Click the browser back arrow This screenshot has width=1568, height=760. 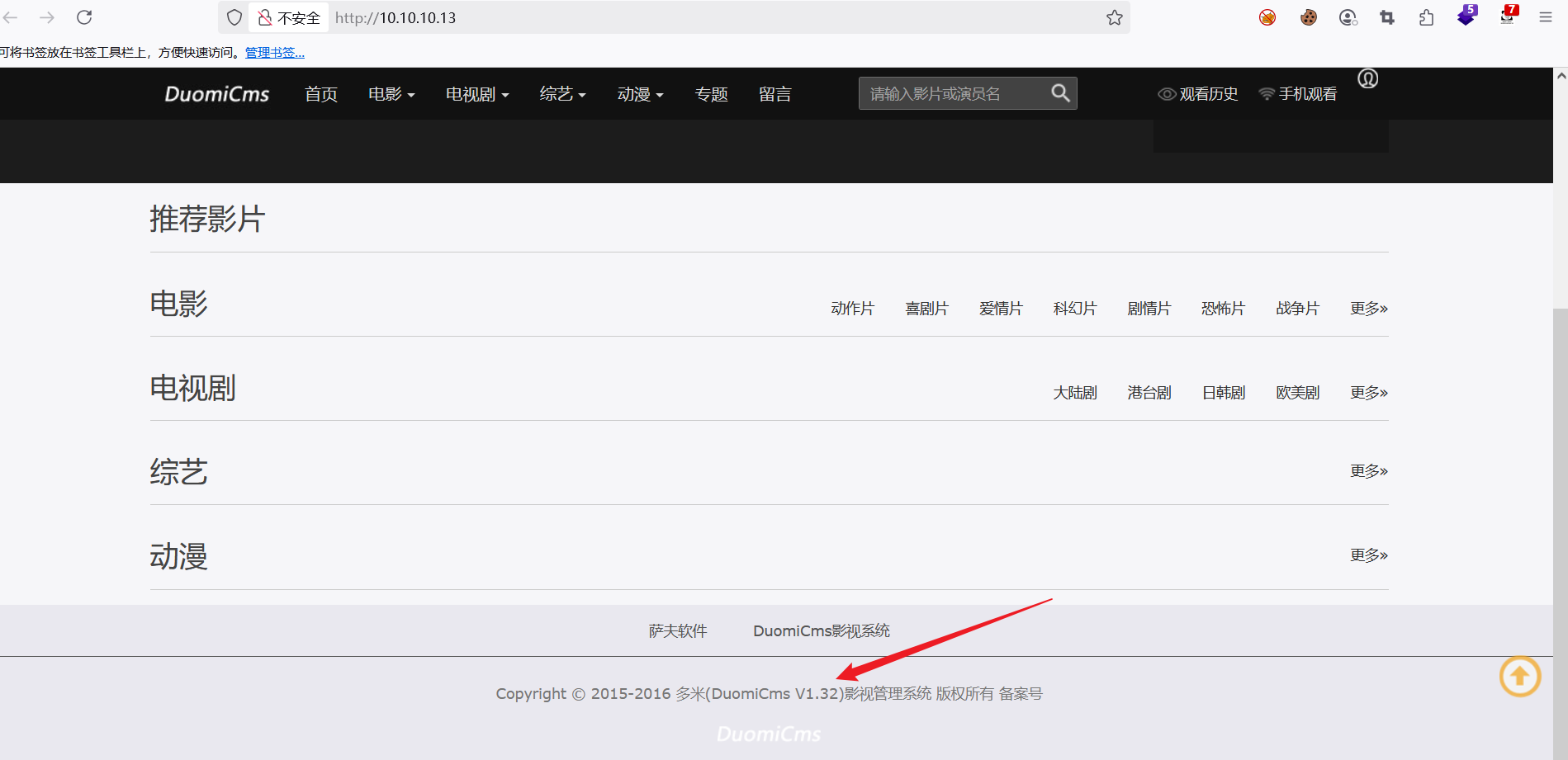[x=11, y=17]
